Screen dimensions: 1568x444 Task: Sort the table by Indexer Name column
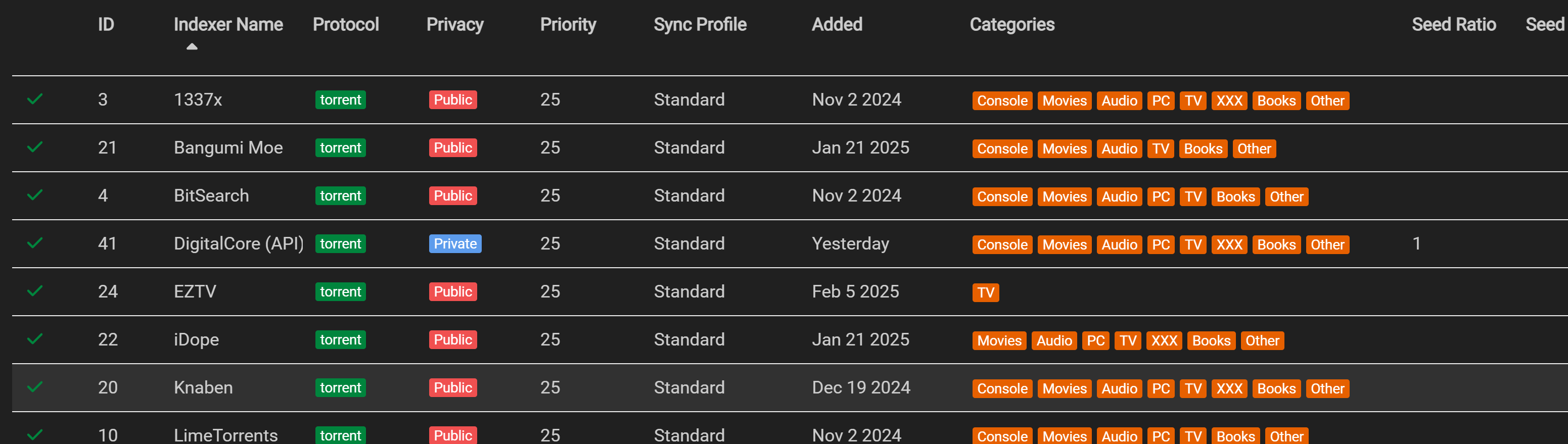point(227,24)
